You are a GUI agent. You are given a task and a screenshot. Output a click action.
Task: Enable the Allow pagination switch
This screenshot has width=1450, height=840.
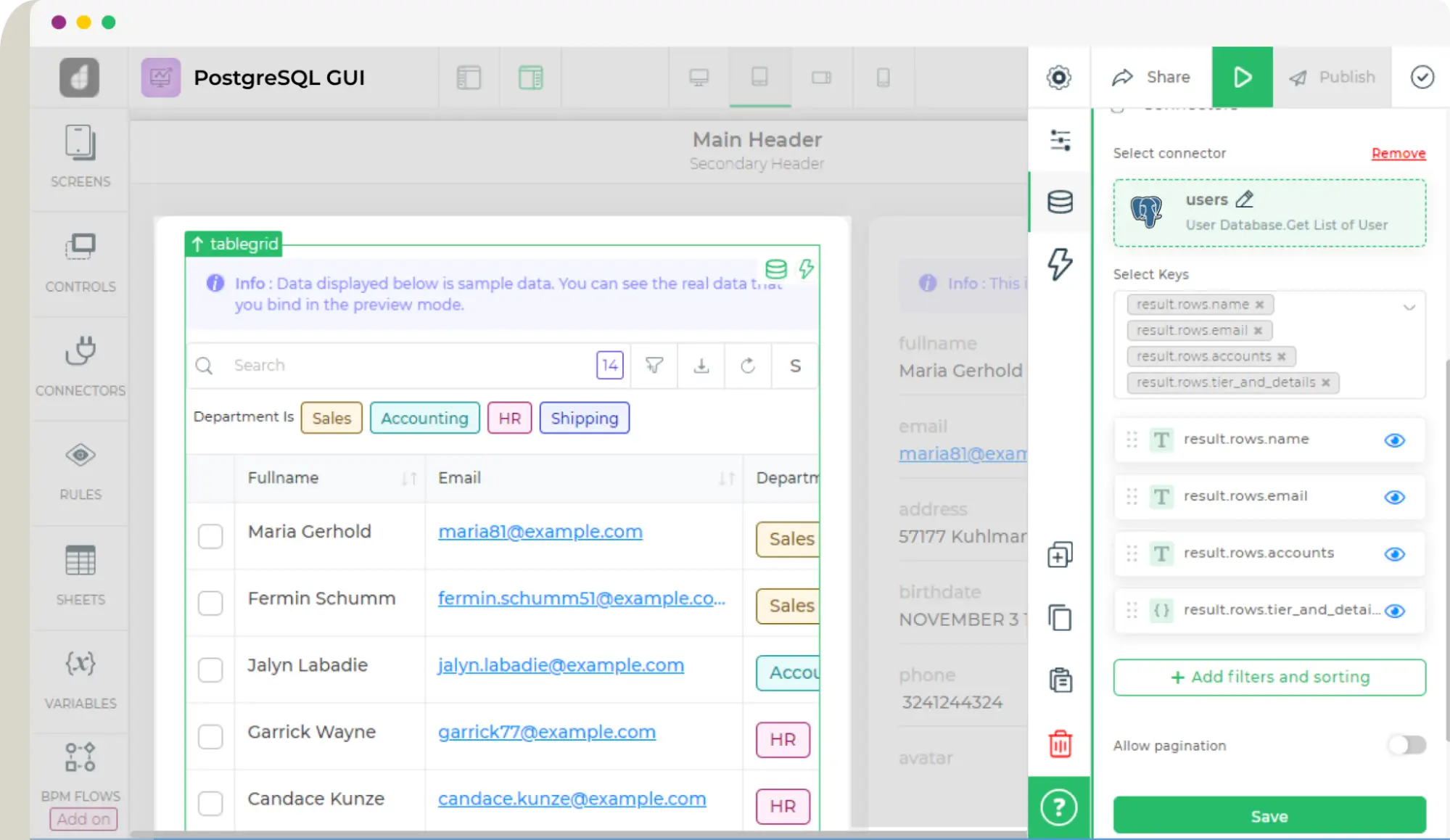point(1406,745)
